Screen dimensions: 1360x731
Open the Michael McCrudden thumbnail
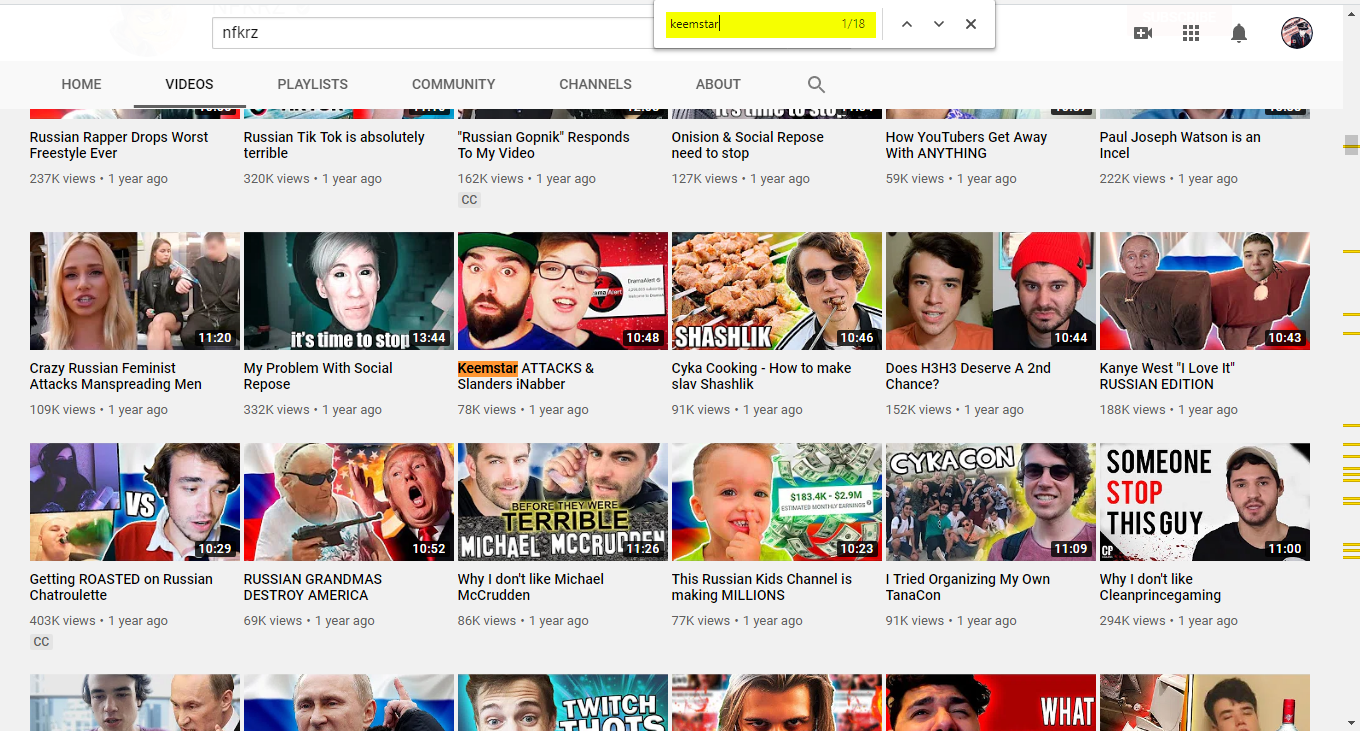pos(563,502)
